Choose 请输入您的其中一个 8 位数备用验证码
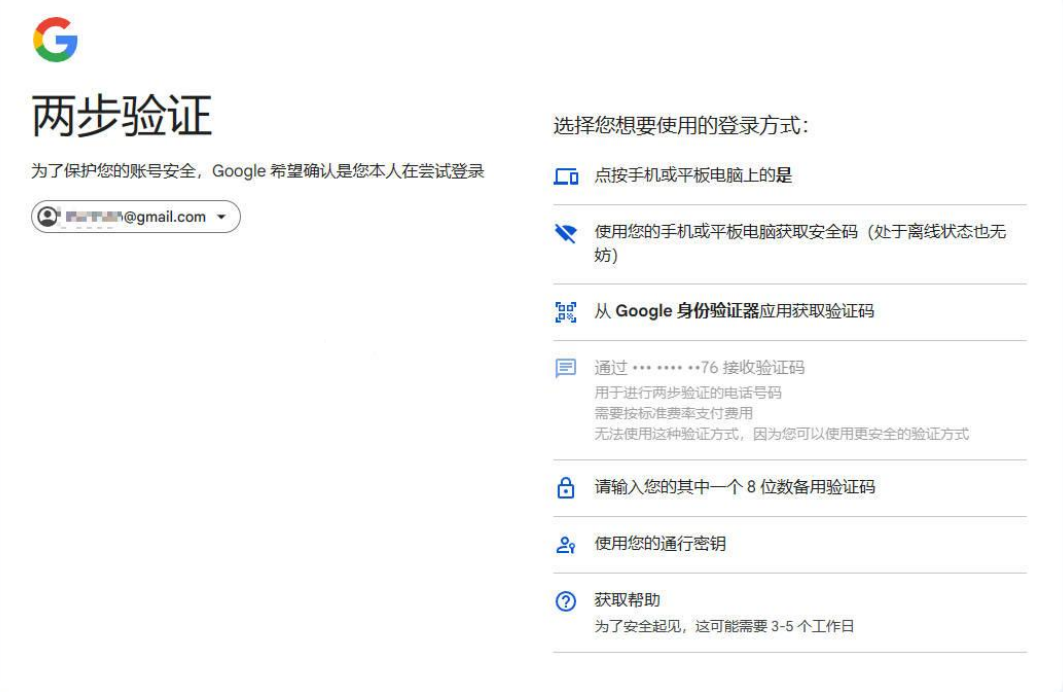The width and height of the screenshot is (1063, 692). tap(790, 487)
